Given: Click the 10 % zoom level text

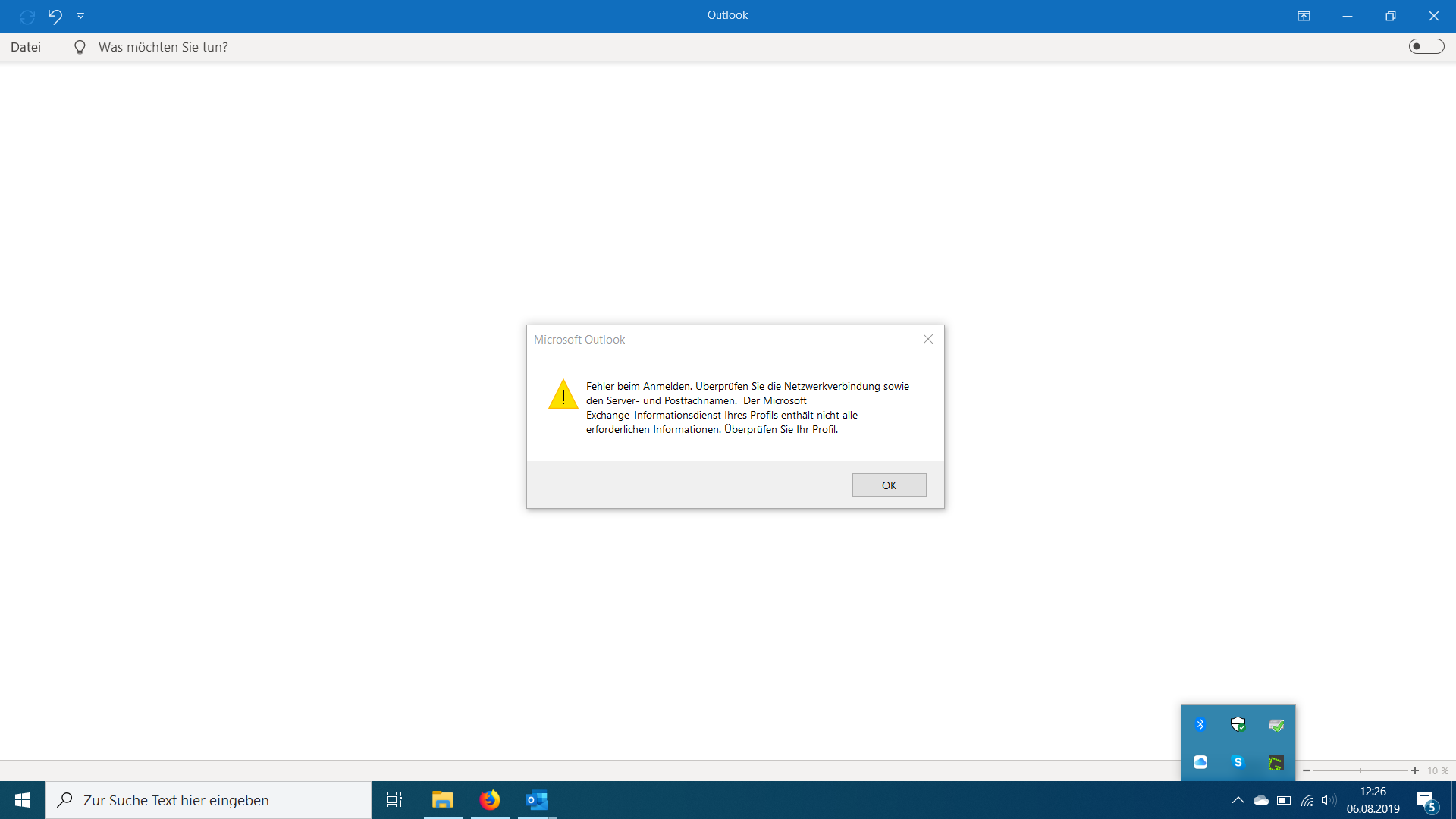Looking at the screenshot, I should 1438,770.
